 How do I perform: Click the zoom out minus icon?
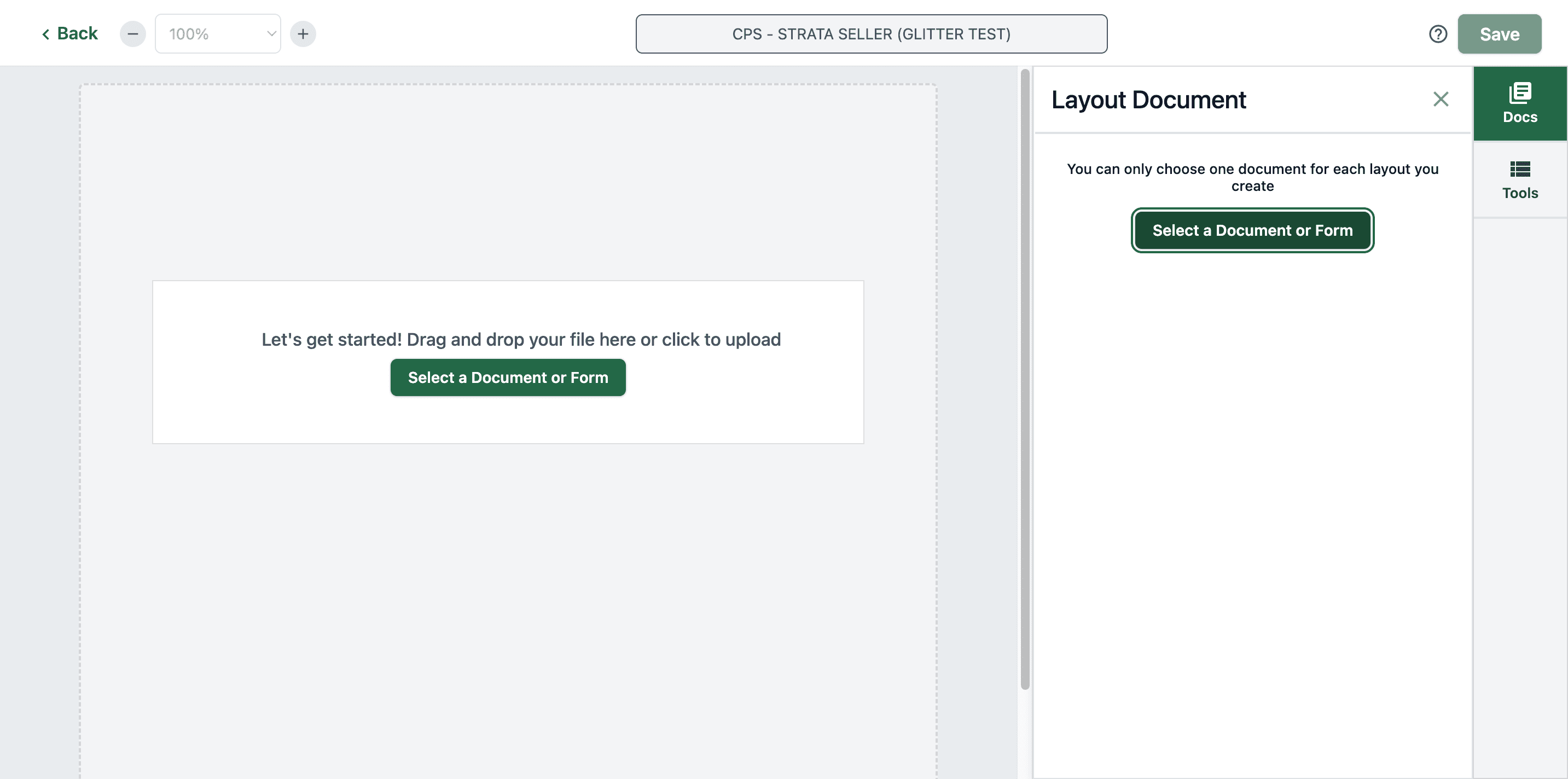tap(133, 33)
